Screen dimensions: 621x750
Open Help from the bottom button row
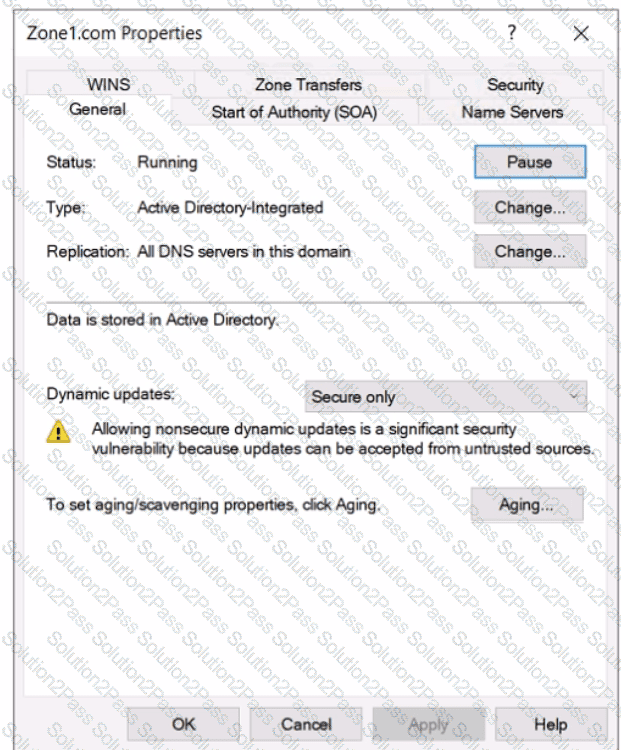tap(551, 724)
